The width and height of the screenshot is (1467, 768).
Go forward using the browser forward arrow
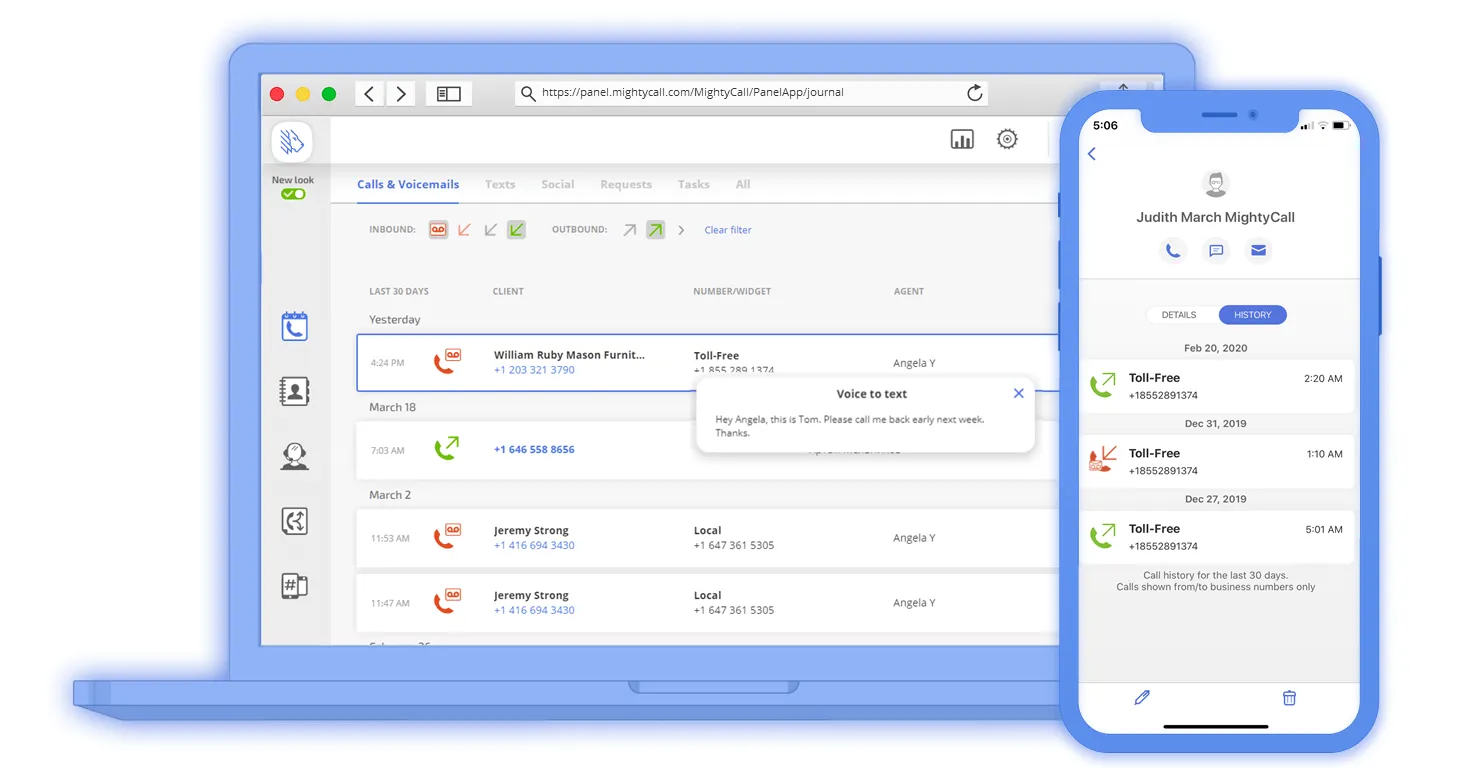tap(401, 94)
